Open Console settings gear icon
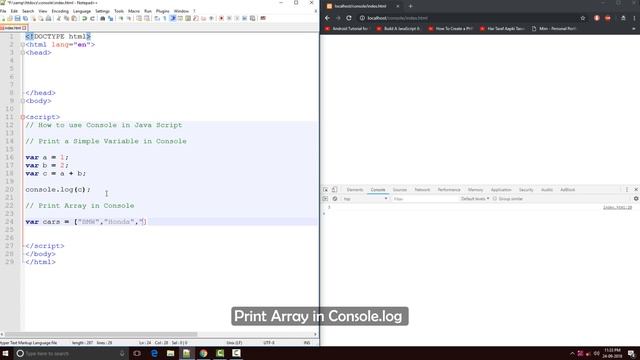 (636, 199)
